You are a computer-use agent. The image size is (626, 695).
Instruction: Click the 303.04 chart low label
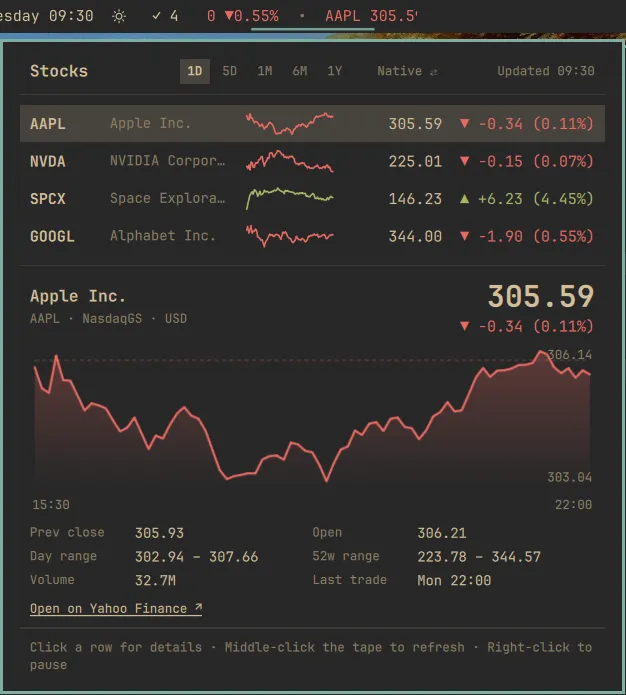click(570, 477)
